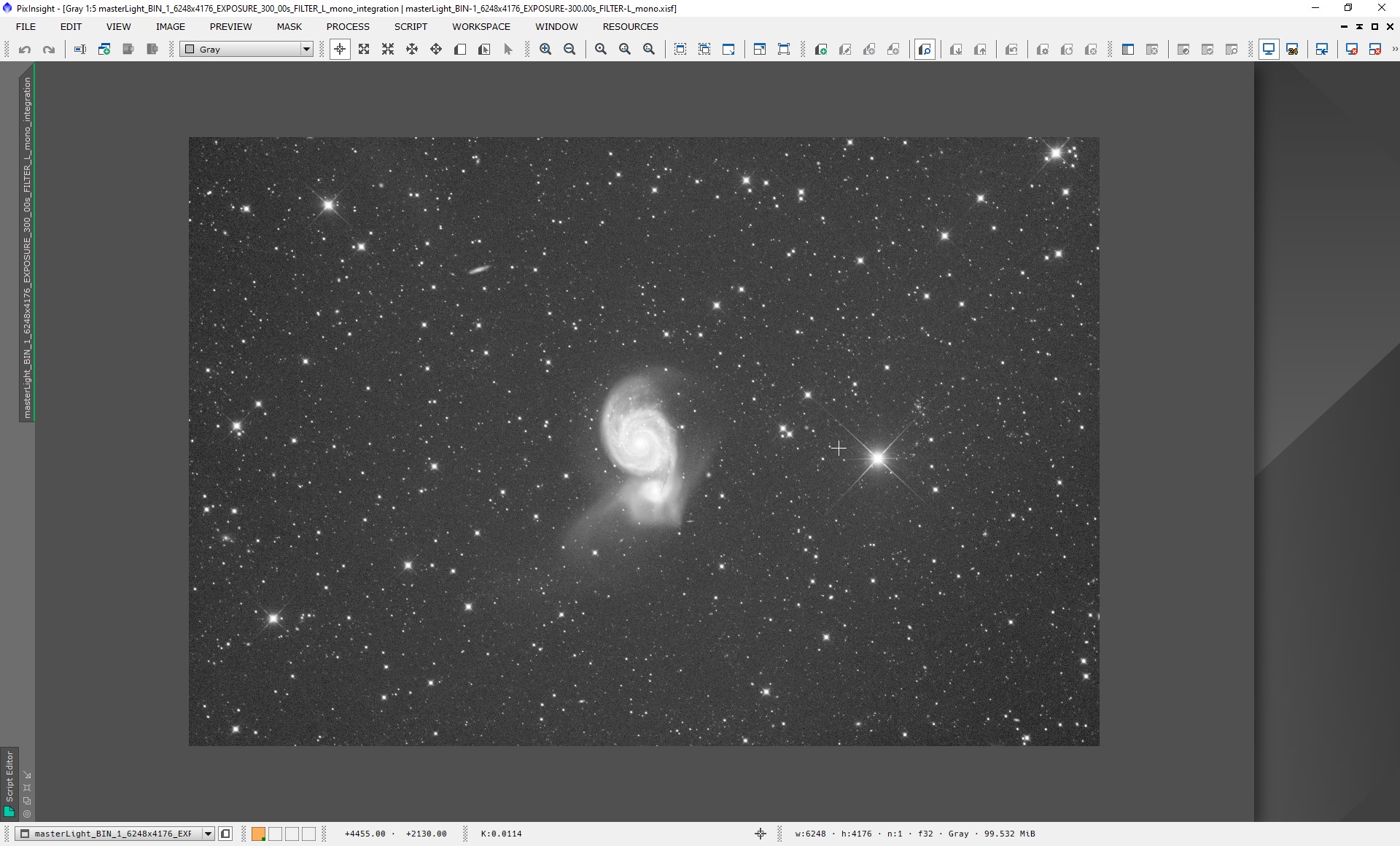1400x846 pixels.
Task: Click the Reset STF red-x monitor icon
Action: point(1352,50)
